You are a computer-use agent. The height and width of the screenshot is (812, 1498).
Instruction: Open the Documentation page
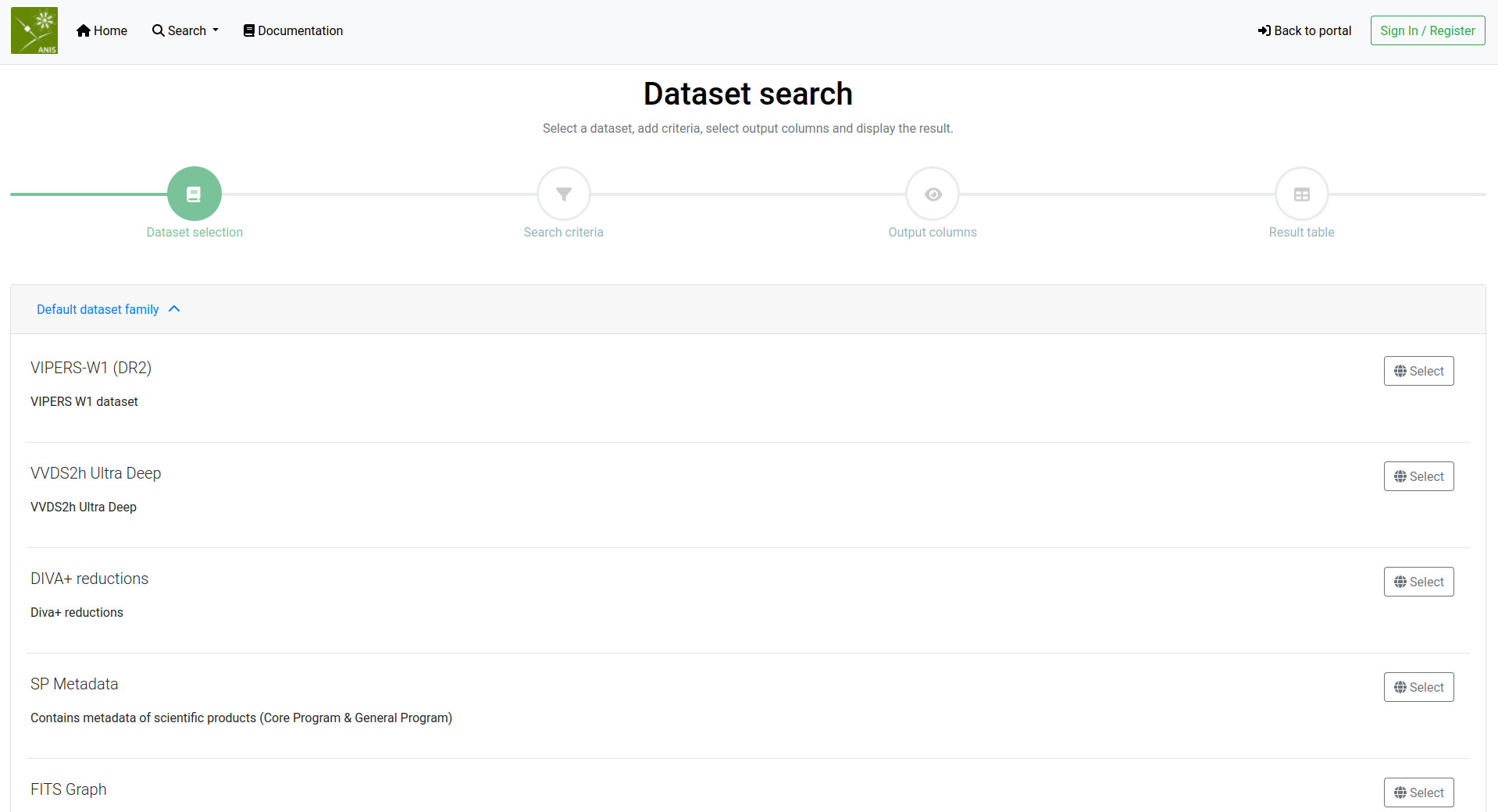click(x=293, y=30)
